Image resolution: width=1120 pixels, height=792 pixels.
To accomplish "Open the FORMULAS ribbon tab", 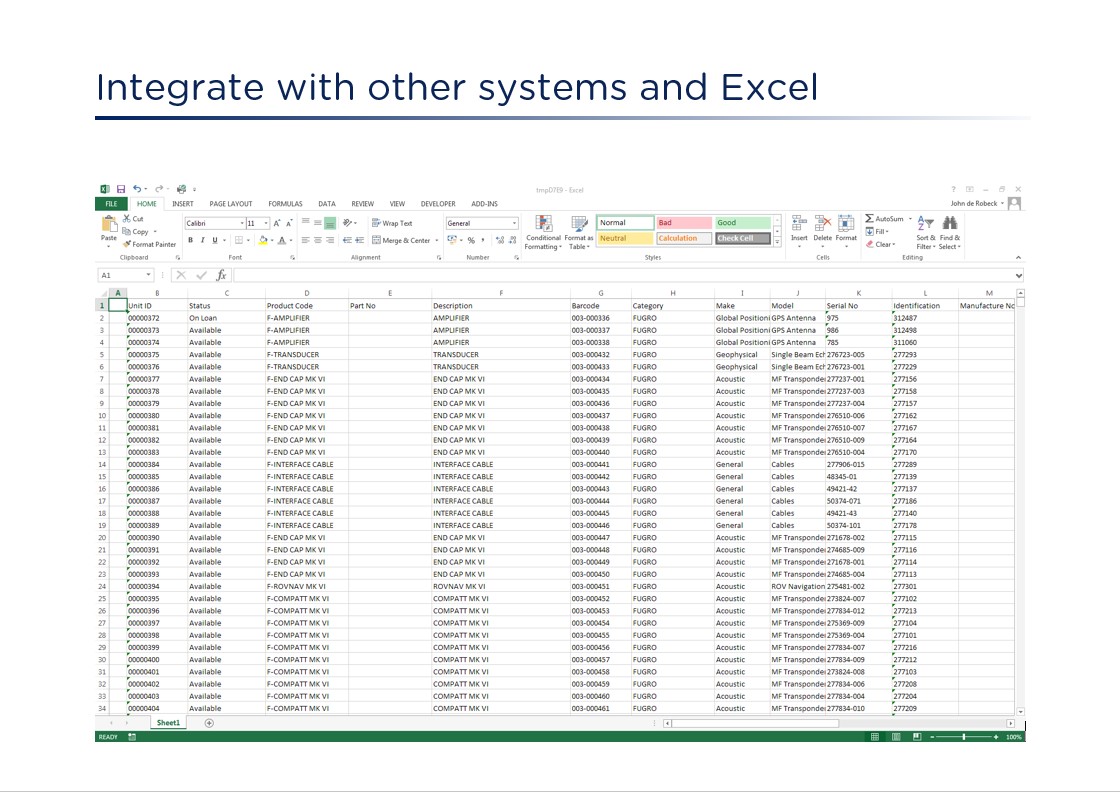I will pyautogui.click(x=285, y=204).
